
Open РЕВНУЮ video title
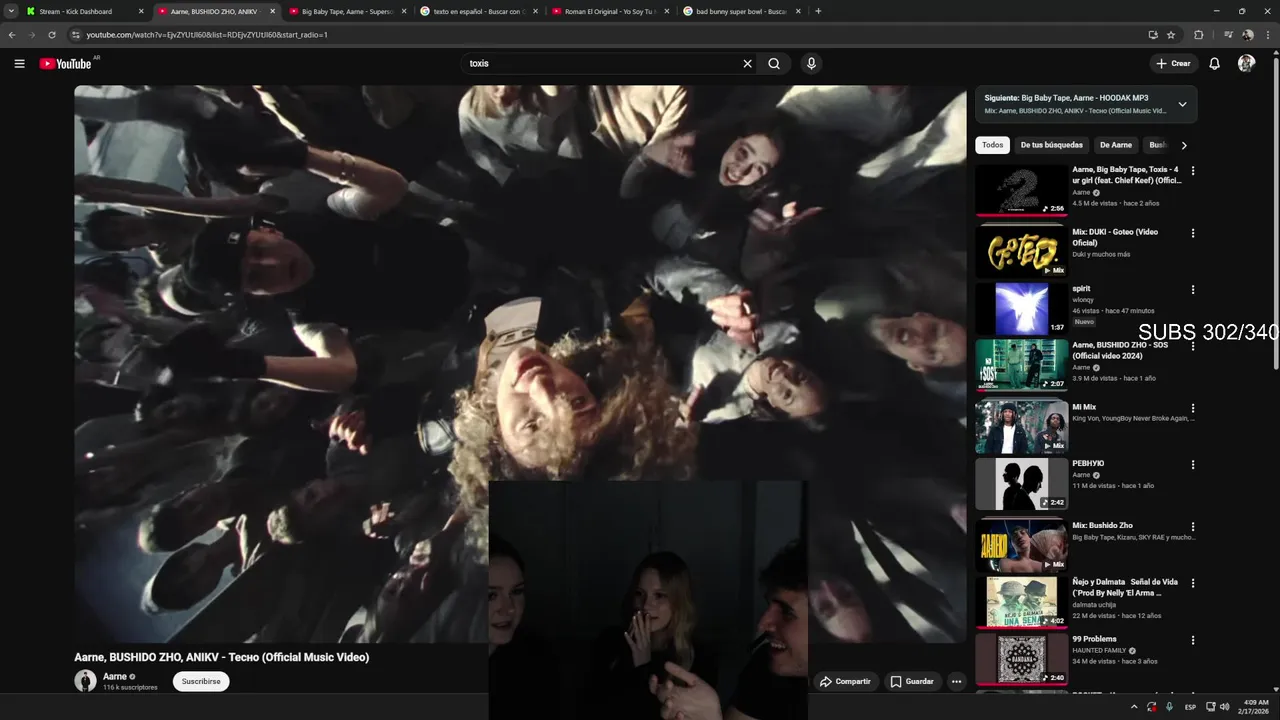tap(1088, 463)
